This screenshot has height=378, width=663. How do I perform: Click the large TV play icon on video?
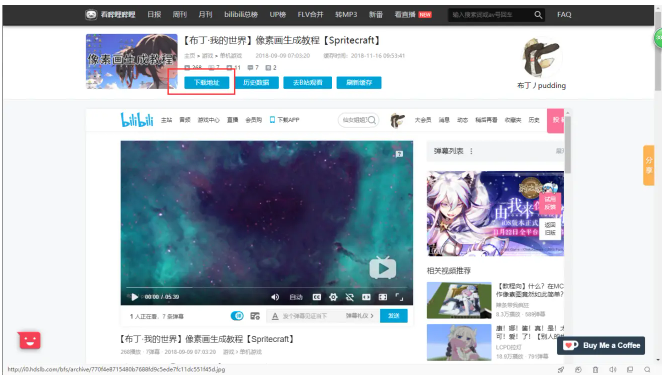(383, 268)
